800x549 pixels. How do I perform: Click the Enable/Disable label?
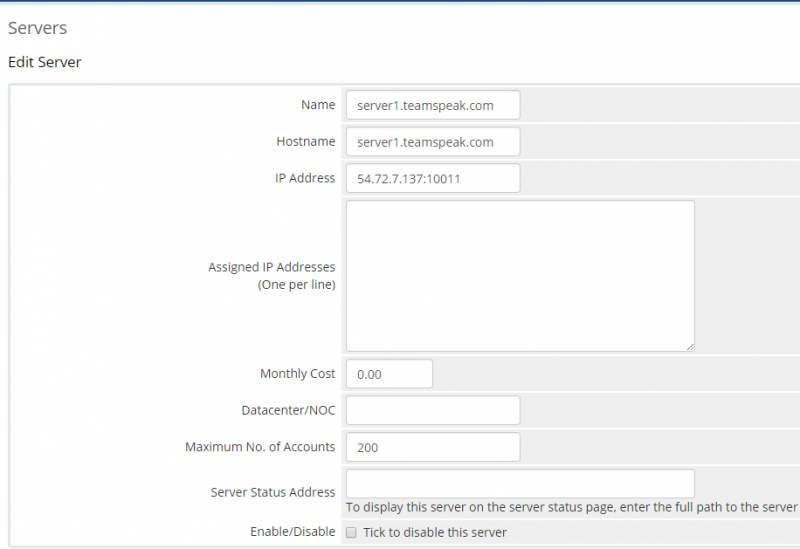pos(292,532)
